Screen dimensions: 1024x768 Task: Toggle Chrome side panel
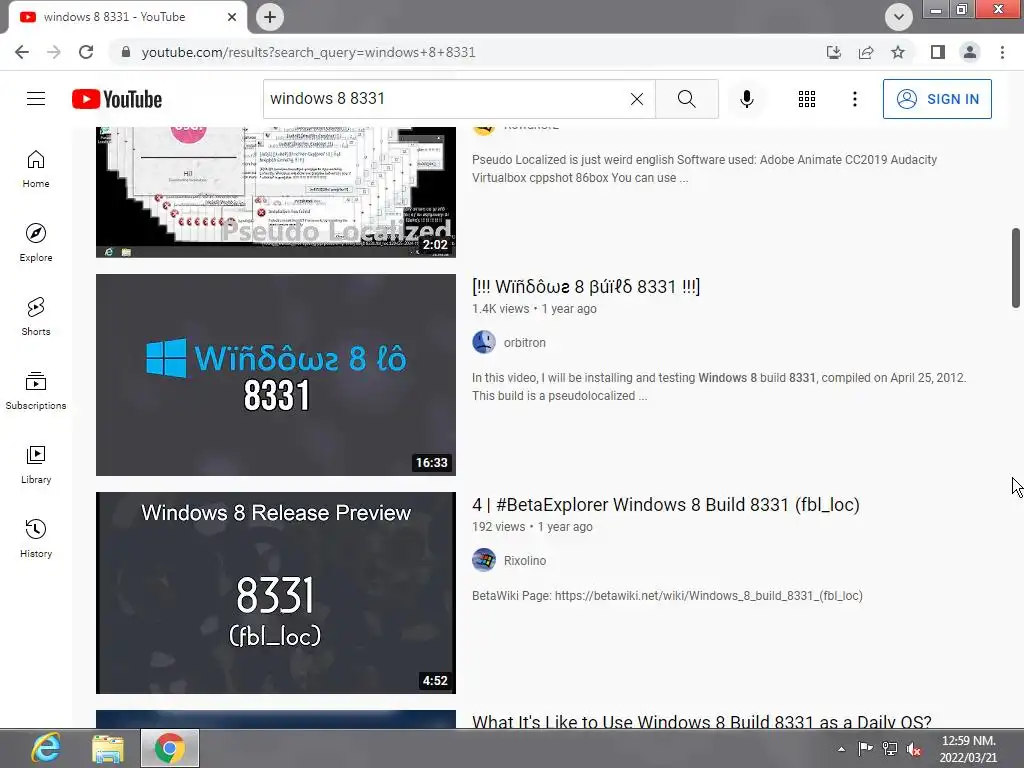(x=938, y=52)
